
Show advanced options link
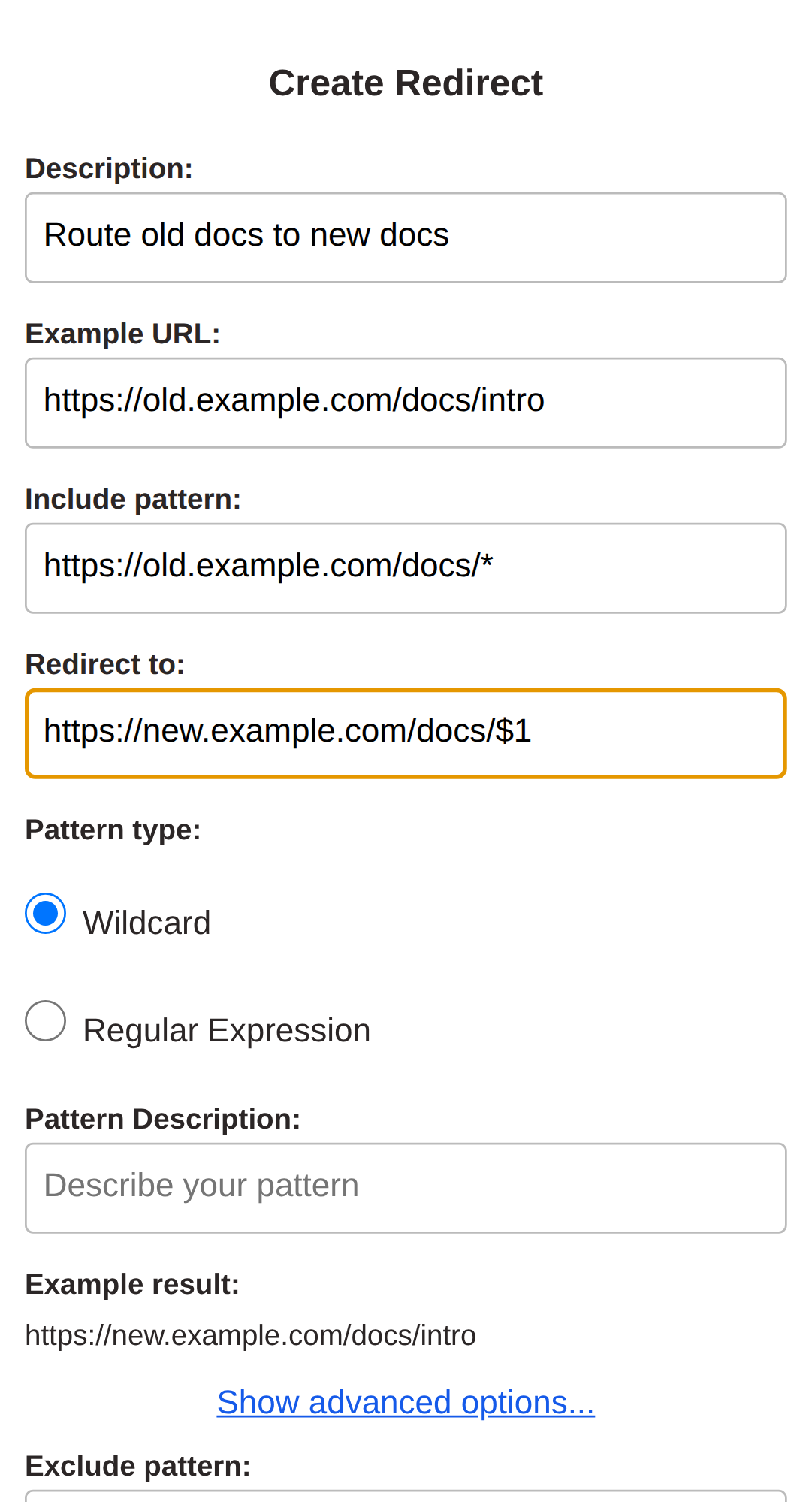pyautogui.click(x=406, y=1402)
